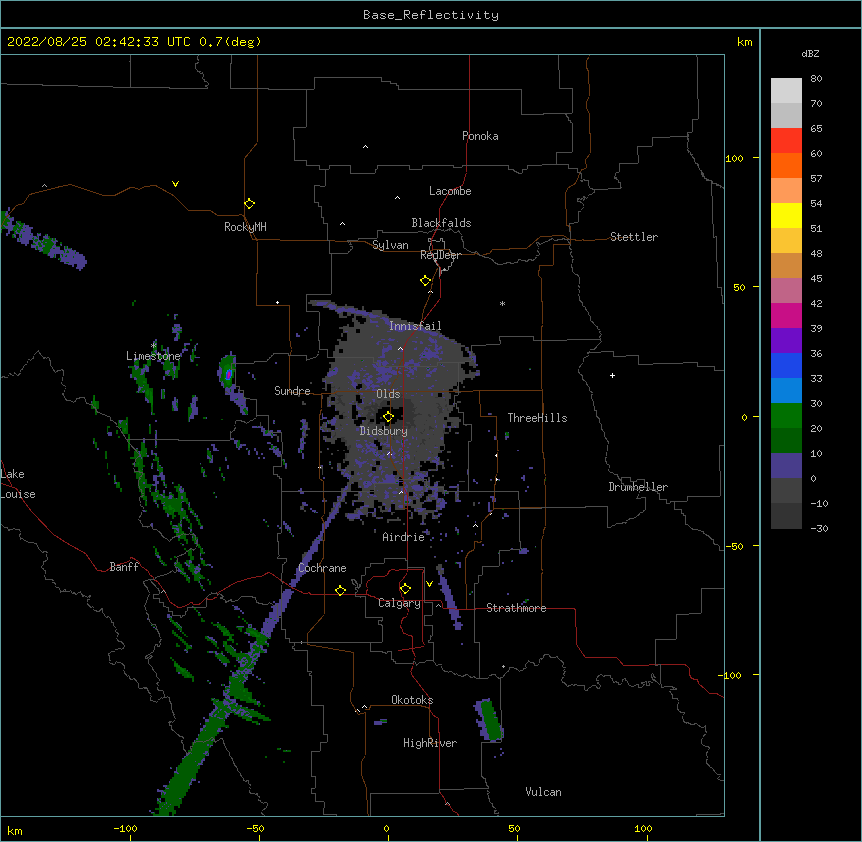Click the yellow diamond marker above RockyMH
Screen dimensions: 862x842
click(249, 204)
